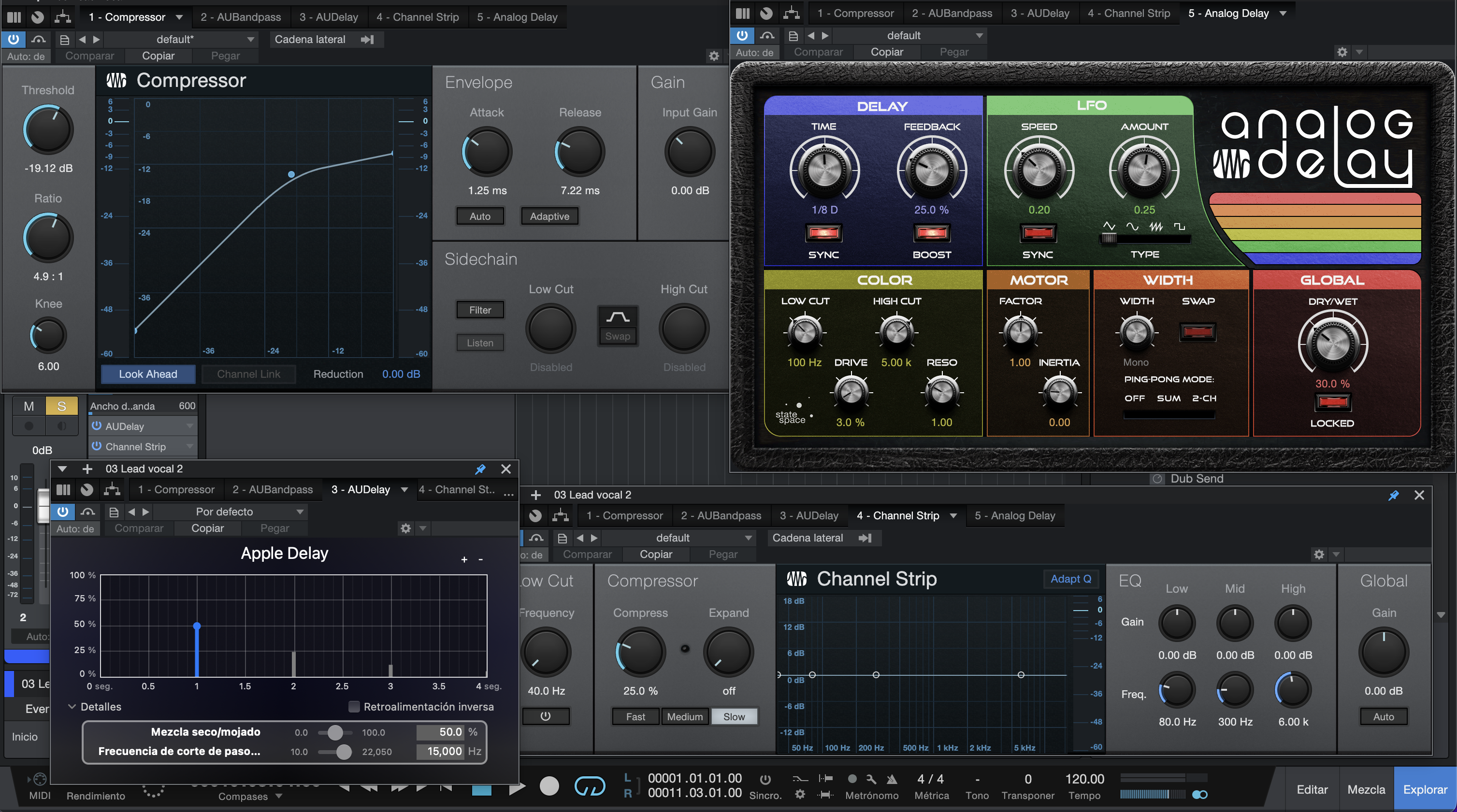This screenshot has height=812, width=1457.
Task: Open the menu triangle left of 03 Lead vocal 2
Action: click(62, 469)
